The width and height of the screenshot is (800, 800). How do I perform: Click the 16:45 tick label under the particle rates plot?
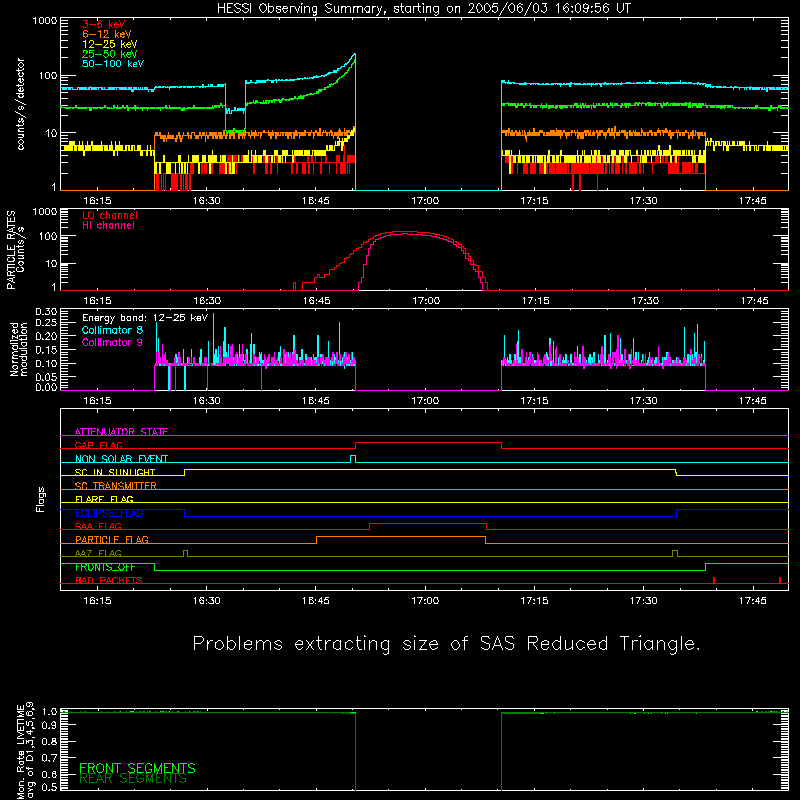pyautogui.click(x=316, y=301)
